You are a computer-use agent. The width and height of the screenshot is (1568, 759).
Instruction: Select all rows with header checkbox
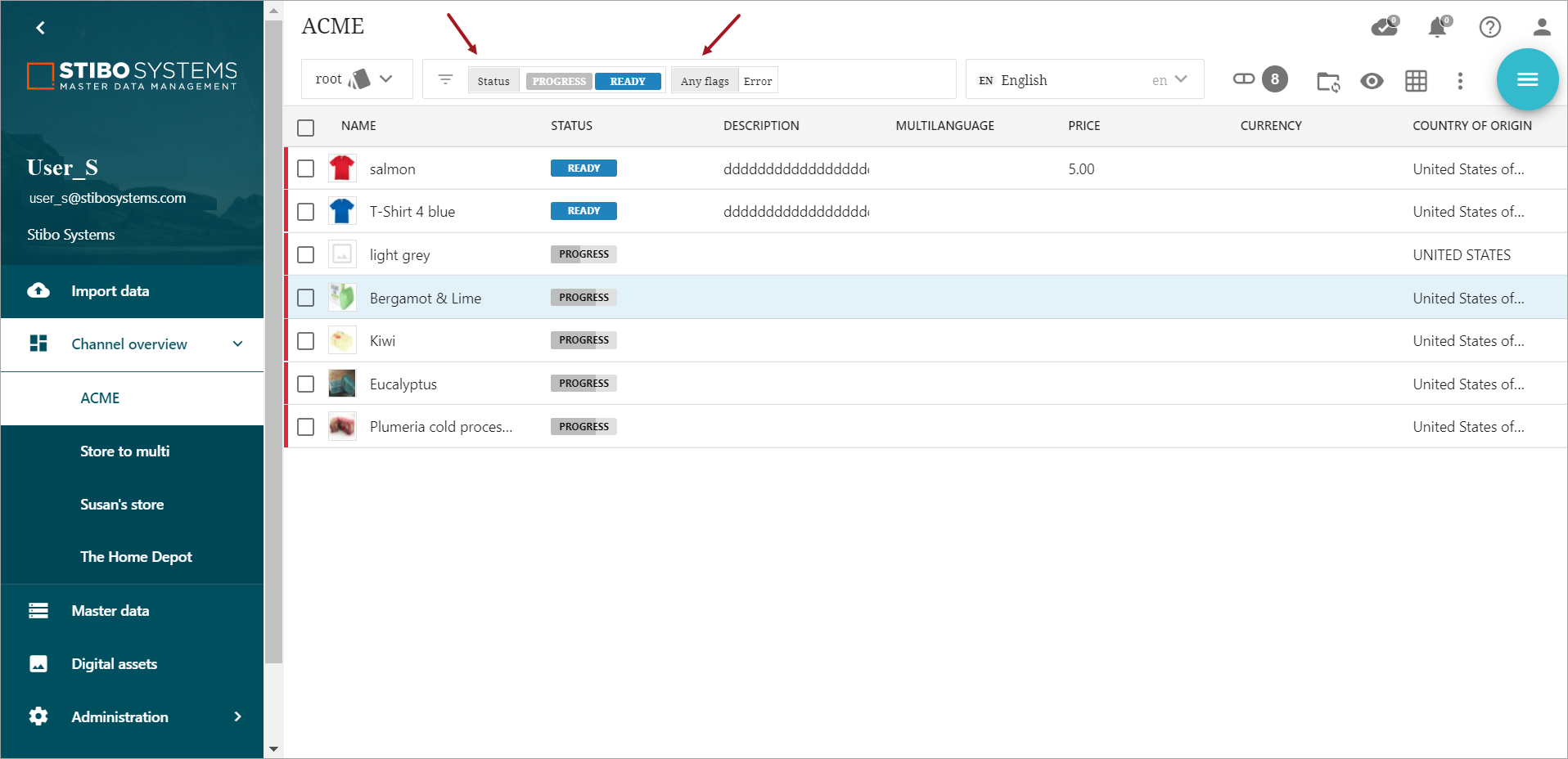tap(306, 128)
